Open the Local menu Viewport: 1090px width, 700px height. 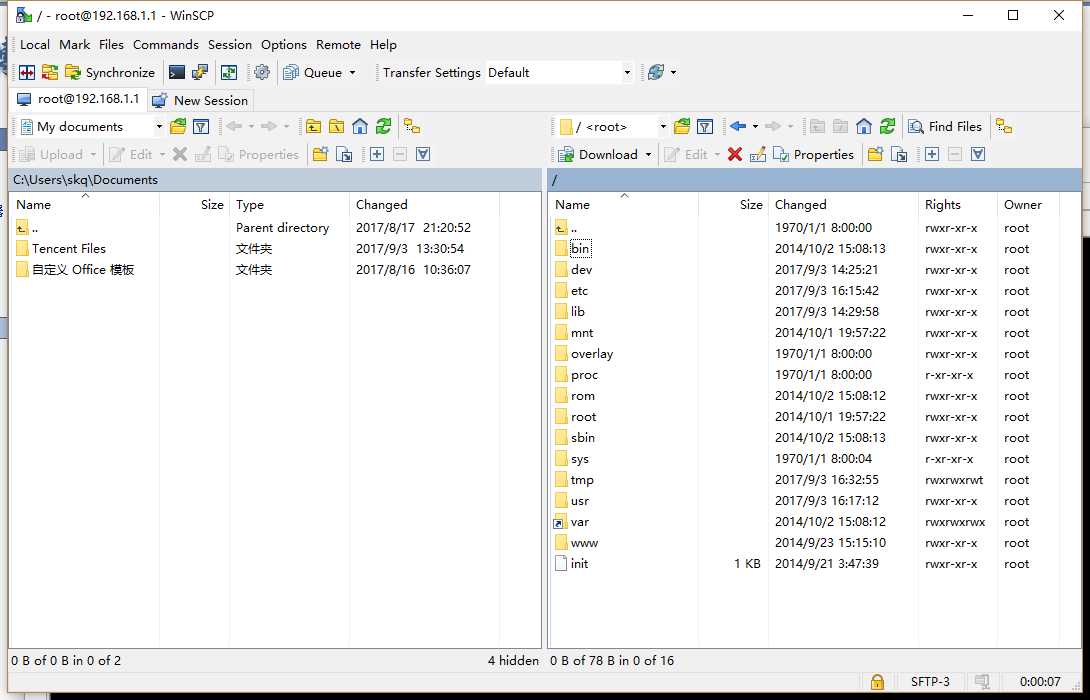pos(35,44)
